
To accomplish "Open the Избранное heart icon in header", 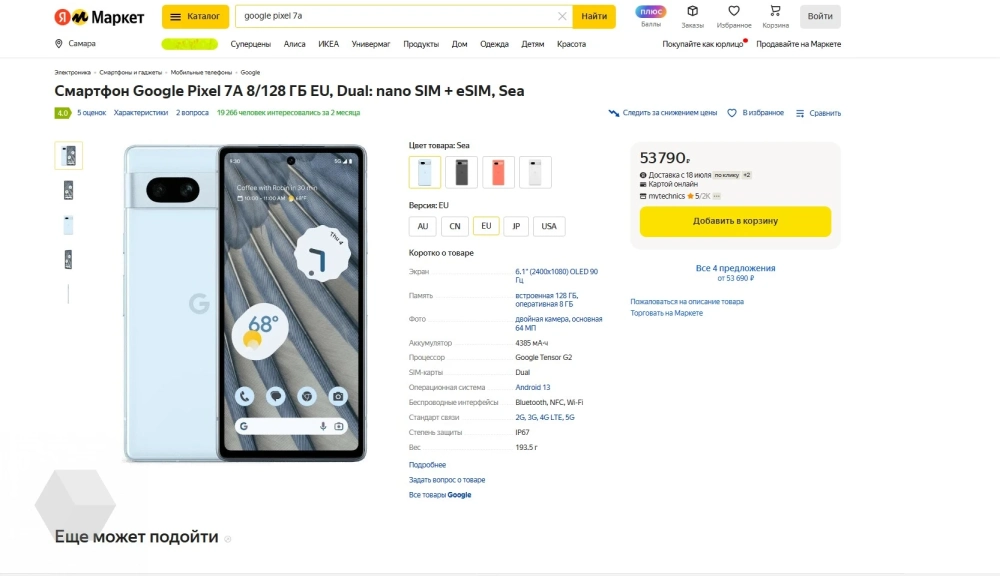I will coord(734,12).
